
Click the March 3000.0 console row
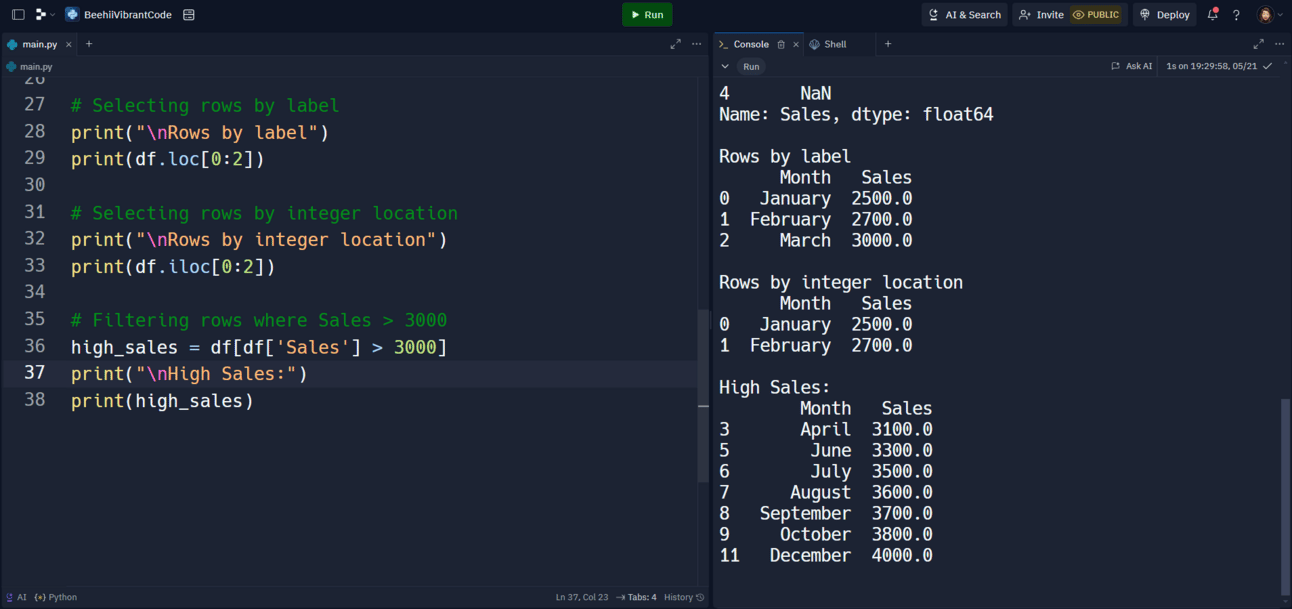816,240
